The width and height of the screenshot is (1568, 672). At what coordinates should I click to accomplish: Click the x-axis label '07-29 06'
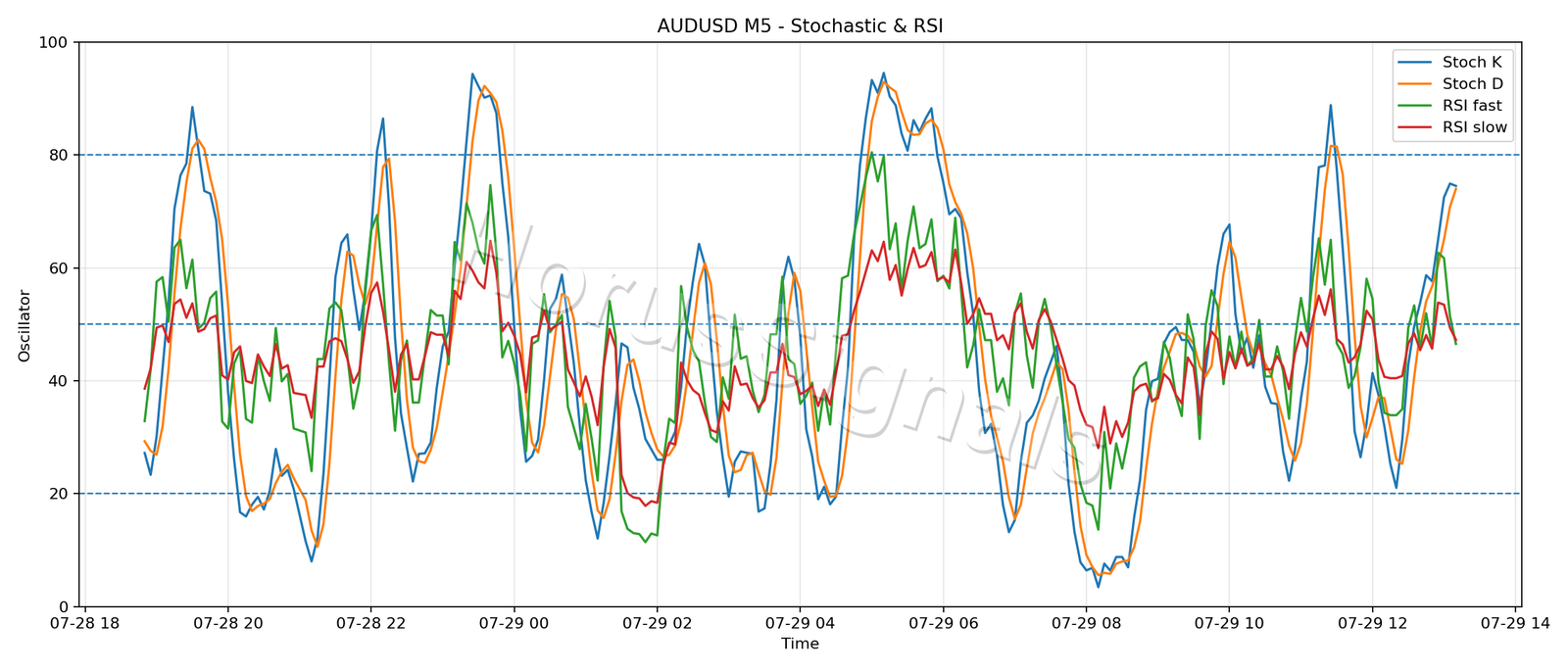click(x=944, y=623)
